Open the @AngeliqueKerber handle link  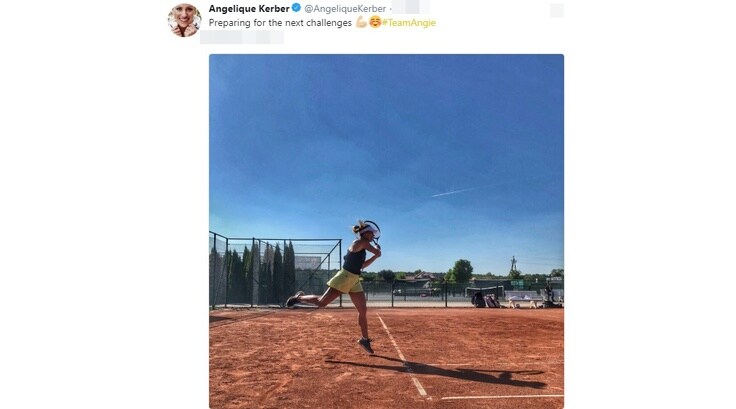click(345, 8)
